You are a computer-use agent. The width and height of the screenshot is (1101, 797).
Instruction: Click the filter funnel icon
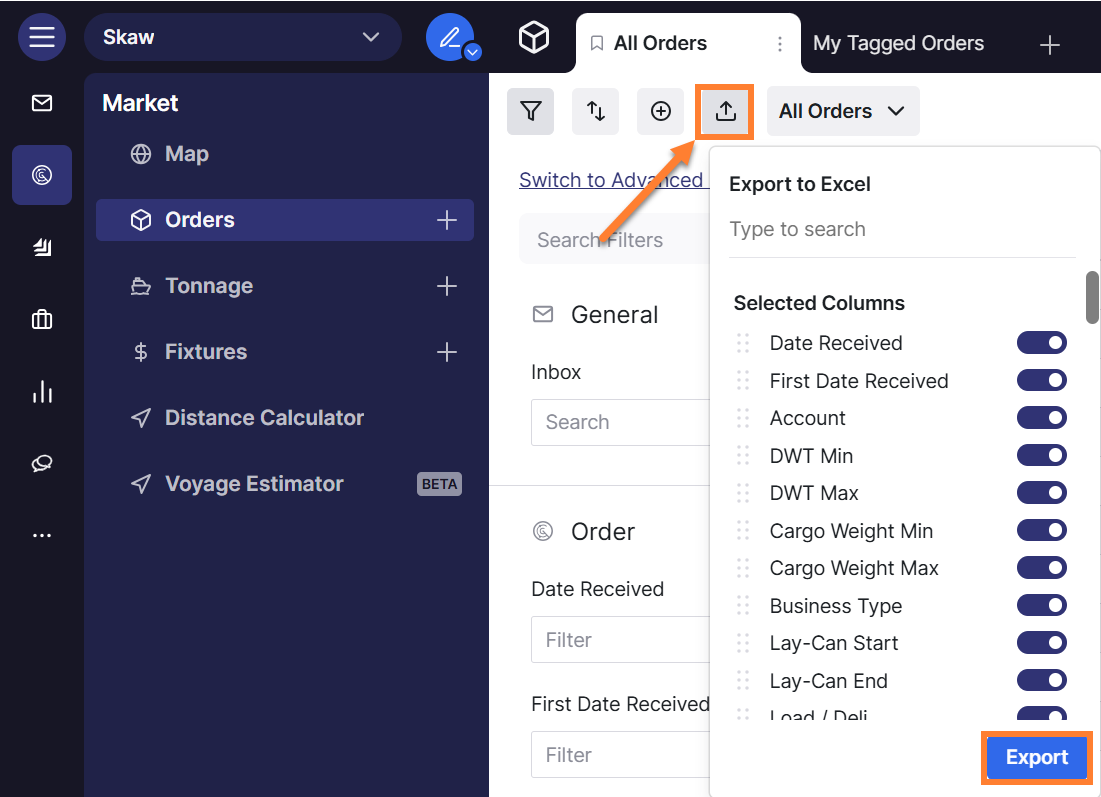531,111
